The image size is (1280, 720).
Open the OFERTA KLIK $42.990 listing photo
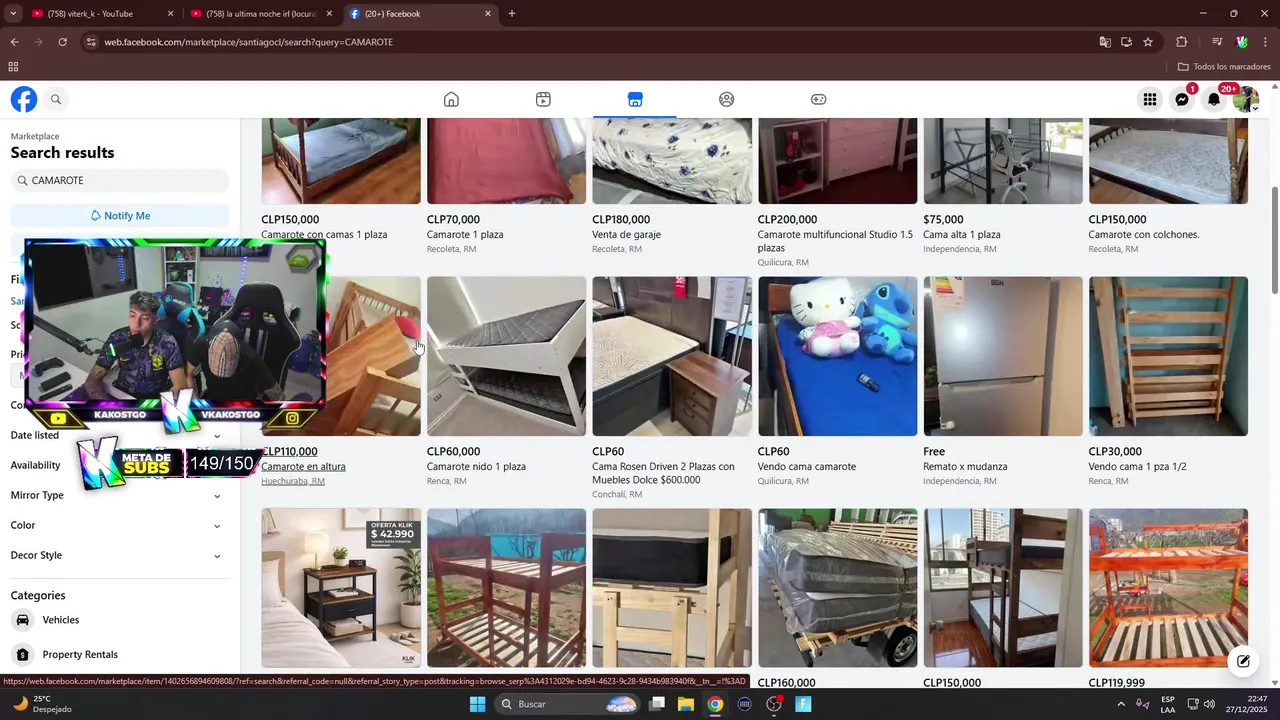click(341, 588)
